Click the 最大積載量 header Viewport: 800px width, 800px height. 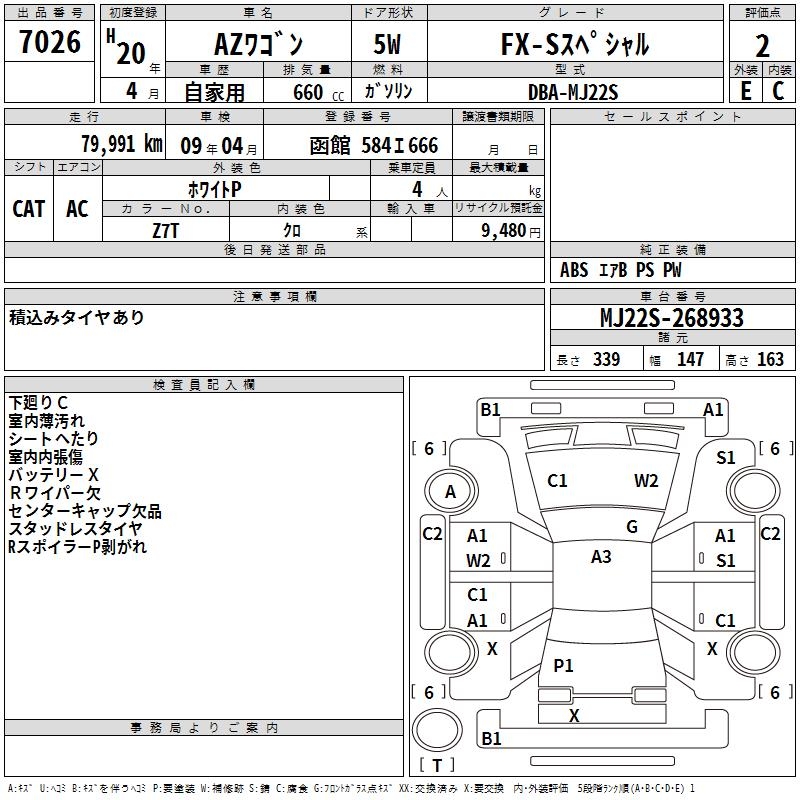coord(498,167)
